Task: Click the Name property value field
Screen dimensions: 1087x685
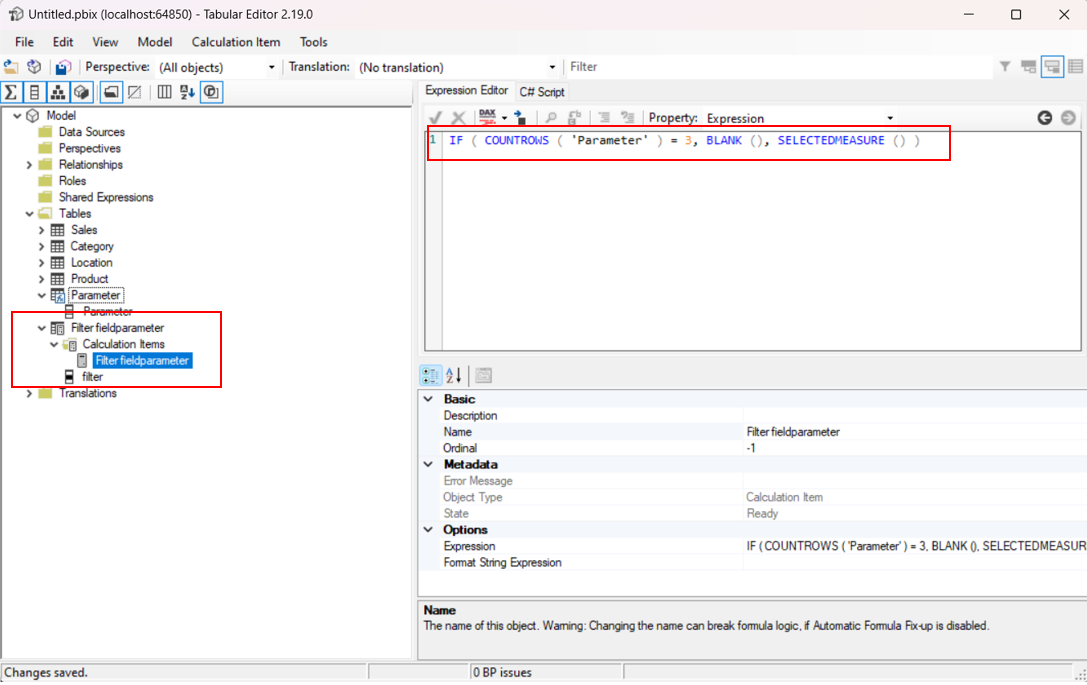Action: pos(915,432)
